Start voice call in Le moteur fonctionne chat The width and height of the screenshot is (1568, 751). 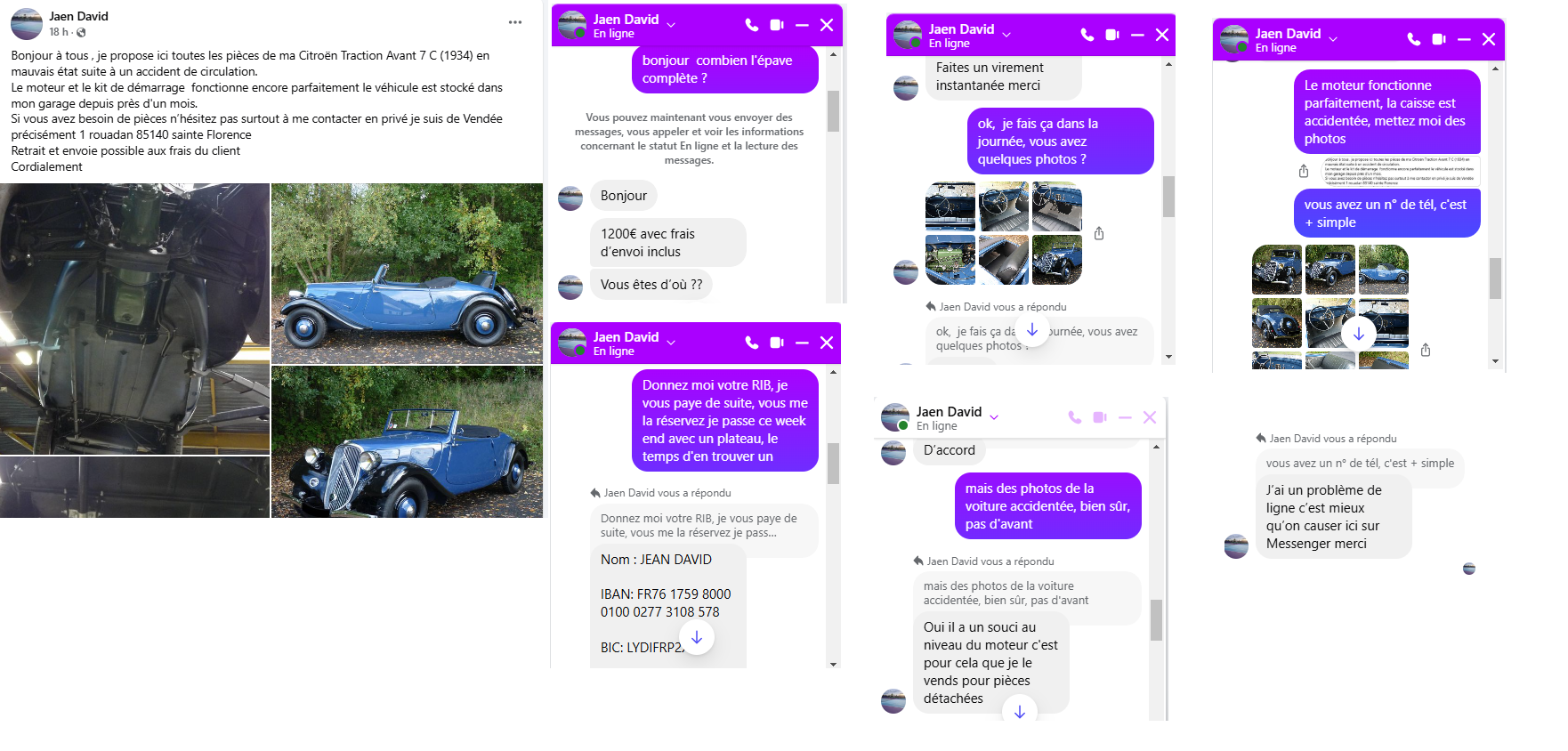(1414, 39)
